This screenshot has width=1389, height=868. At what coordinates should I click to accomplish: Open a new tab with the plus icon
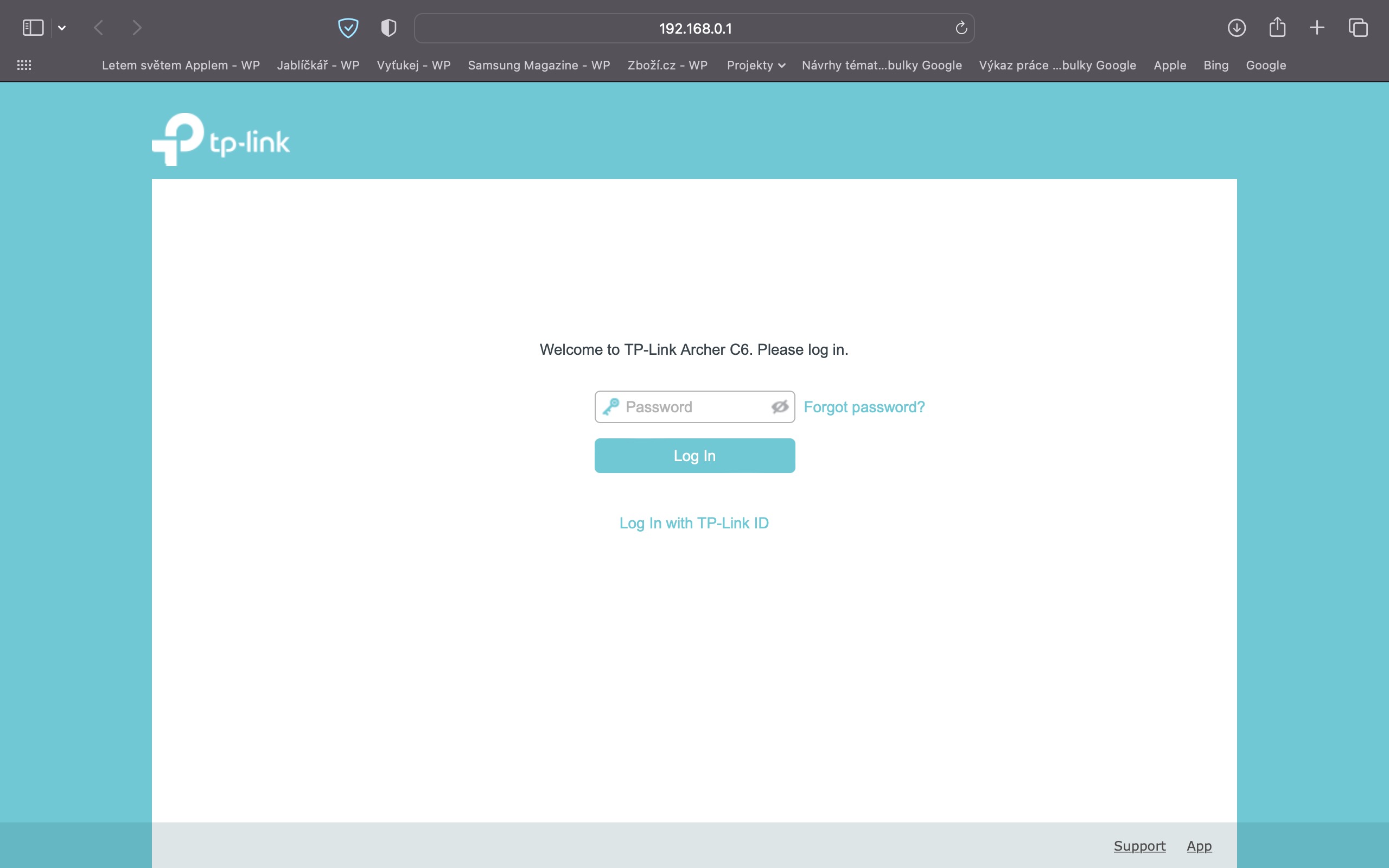(1317, 28)
